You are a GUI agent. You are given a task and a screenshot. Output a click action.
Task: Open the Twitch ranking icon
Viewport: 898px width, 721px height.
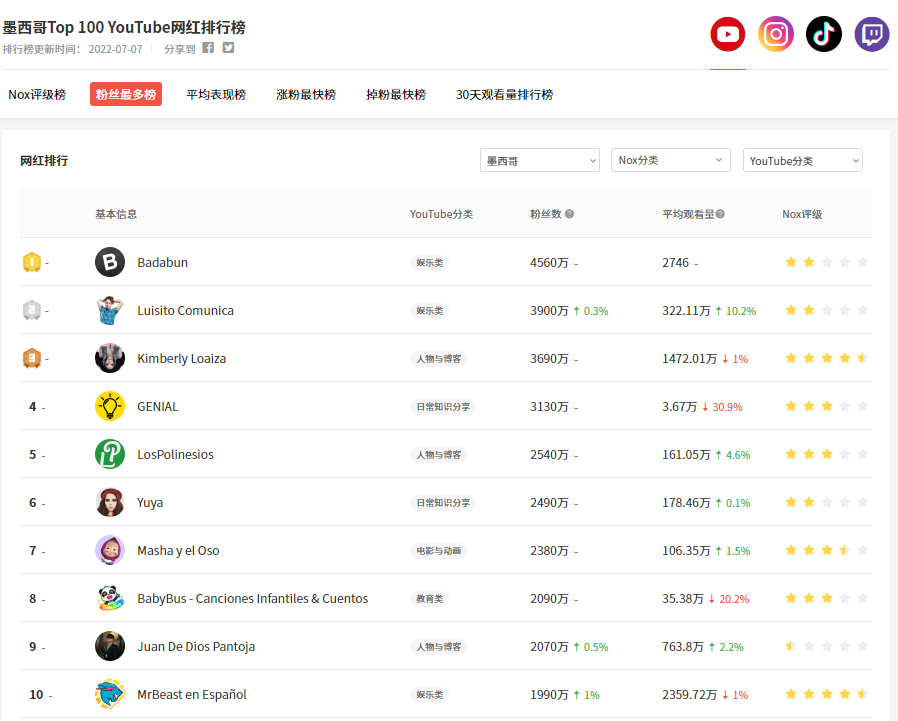pyautogui.click(x=872, y=35)
